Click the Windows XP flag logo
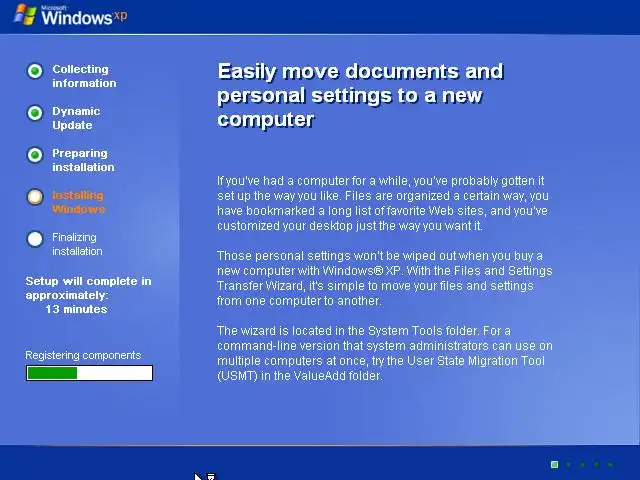 25,15
